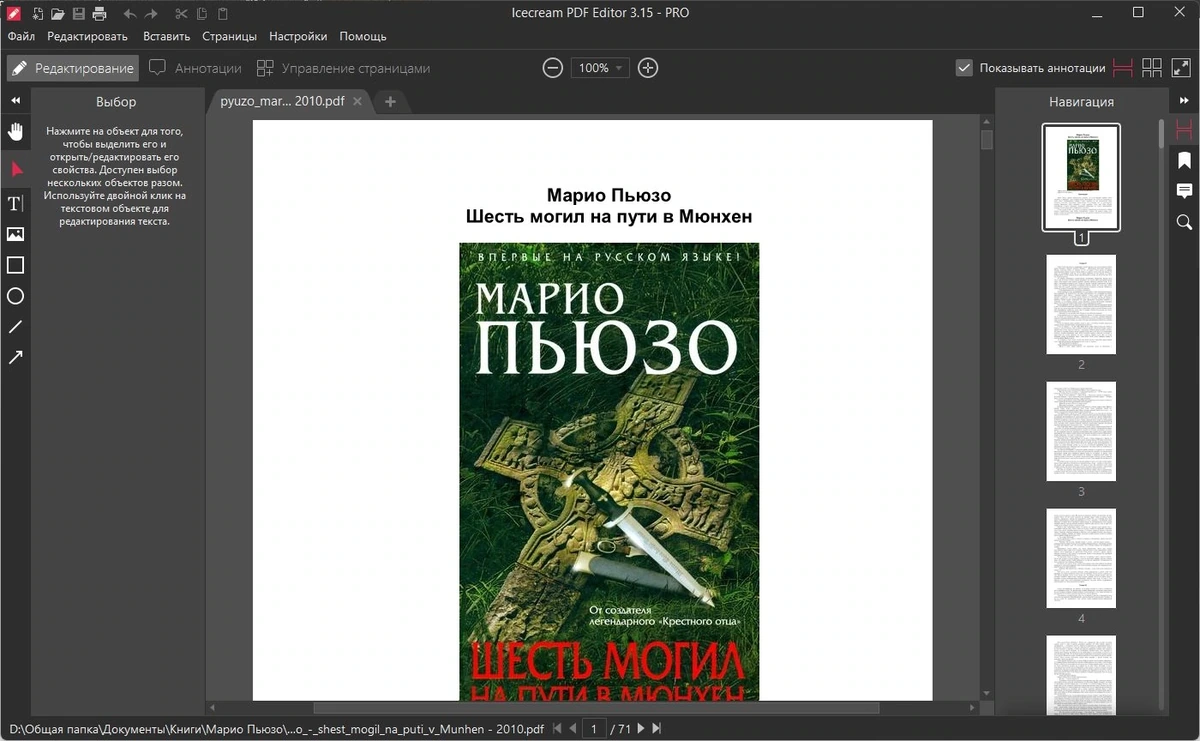Open the Файл menu
Screen dimensions: 1200x741
(21, 36)
